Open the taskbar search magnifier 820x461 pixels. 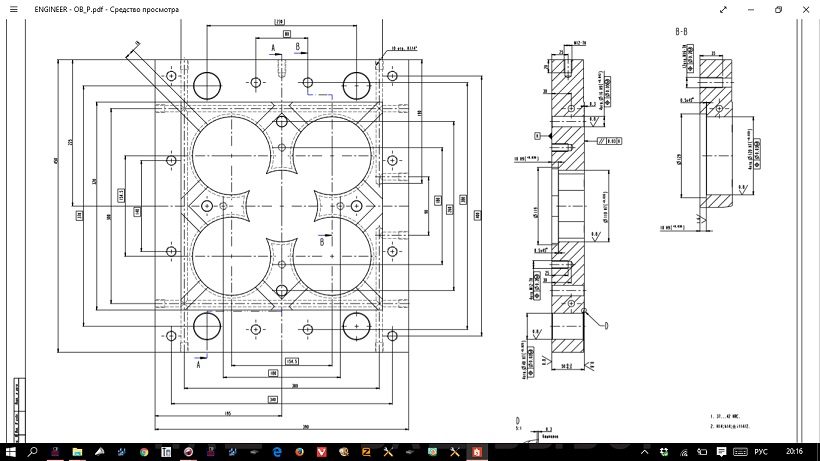point(32,453)
